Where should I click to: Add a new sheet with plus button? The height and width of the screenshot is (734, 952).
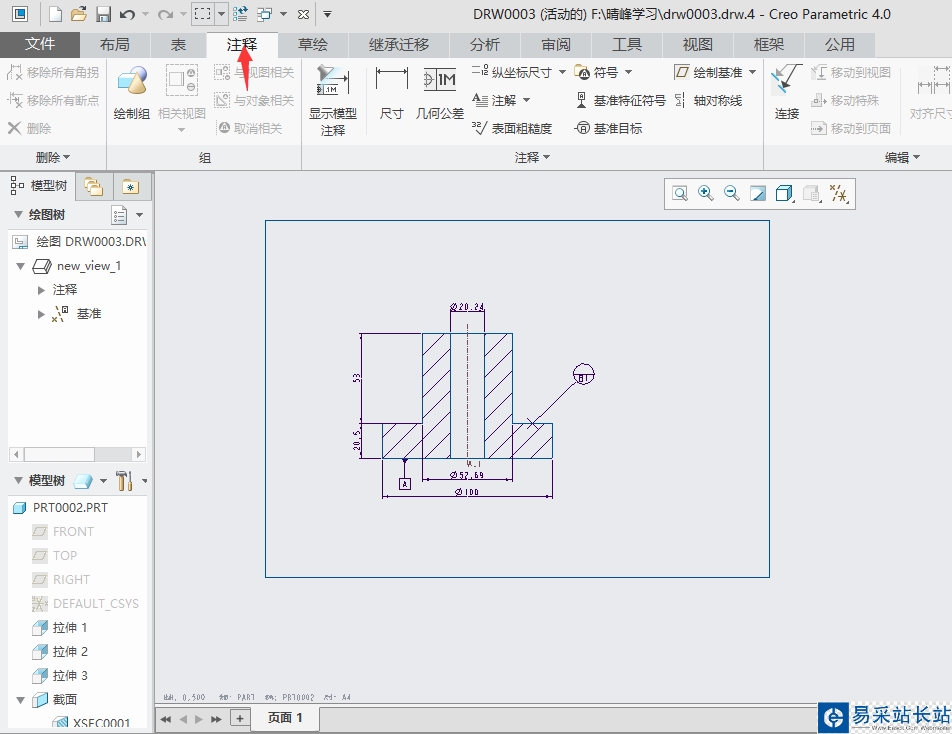point(239,718)
